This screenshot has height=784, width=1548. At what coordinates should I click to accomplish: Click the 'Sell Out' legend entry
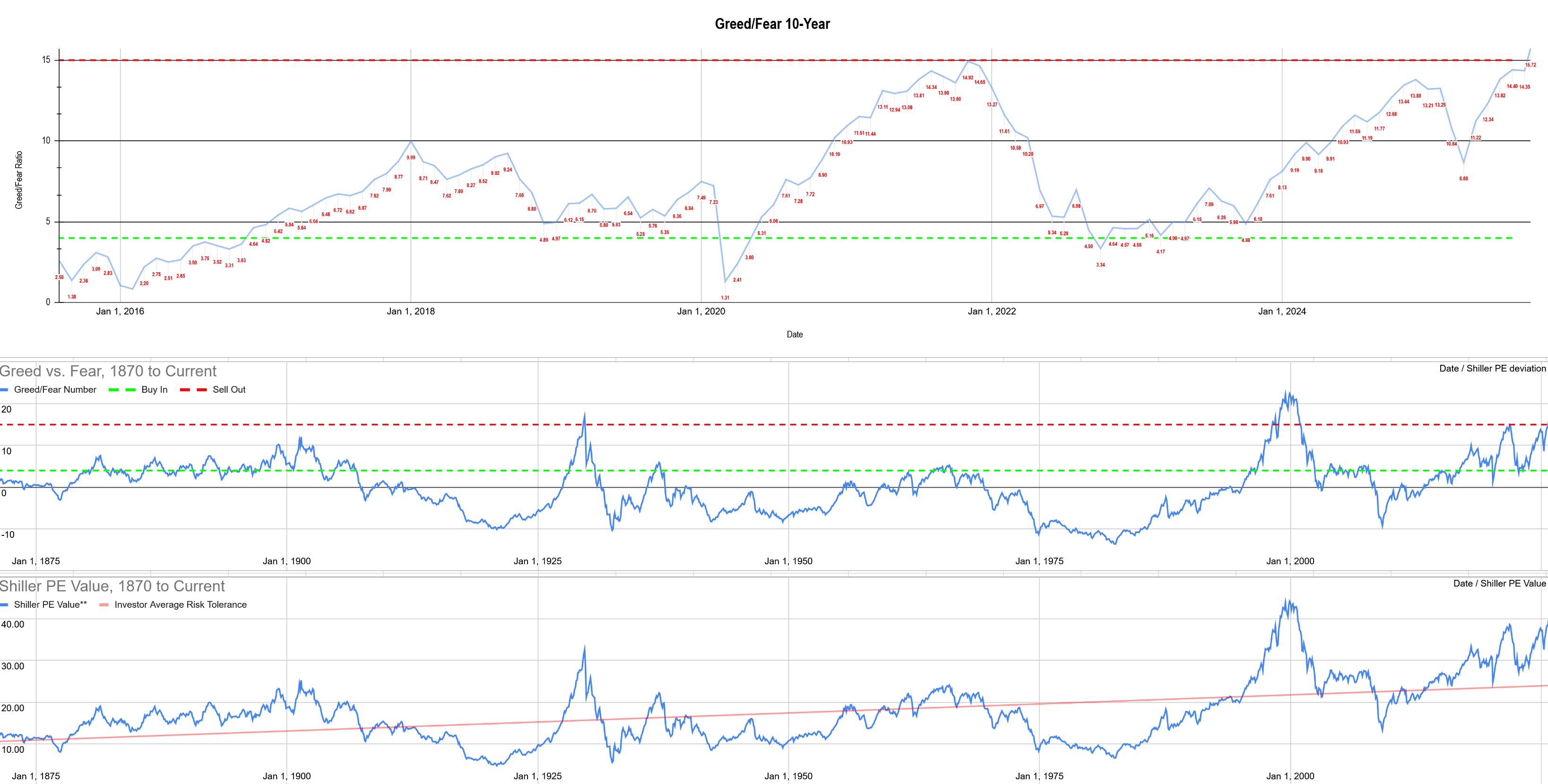(229, 389)
